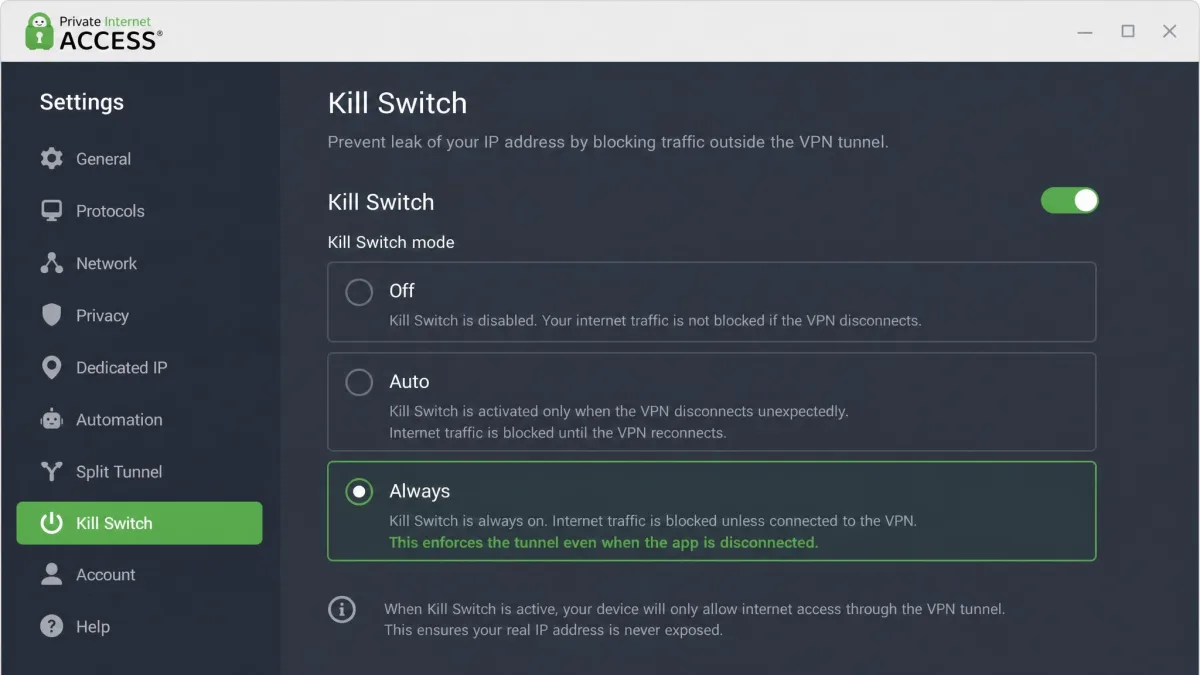Click the Split Tunnel fork icon
This screenshot has width=1200, height=675.
click(52, 471)
